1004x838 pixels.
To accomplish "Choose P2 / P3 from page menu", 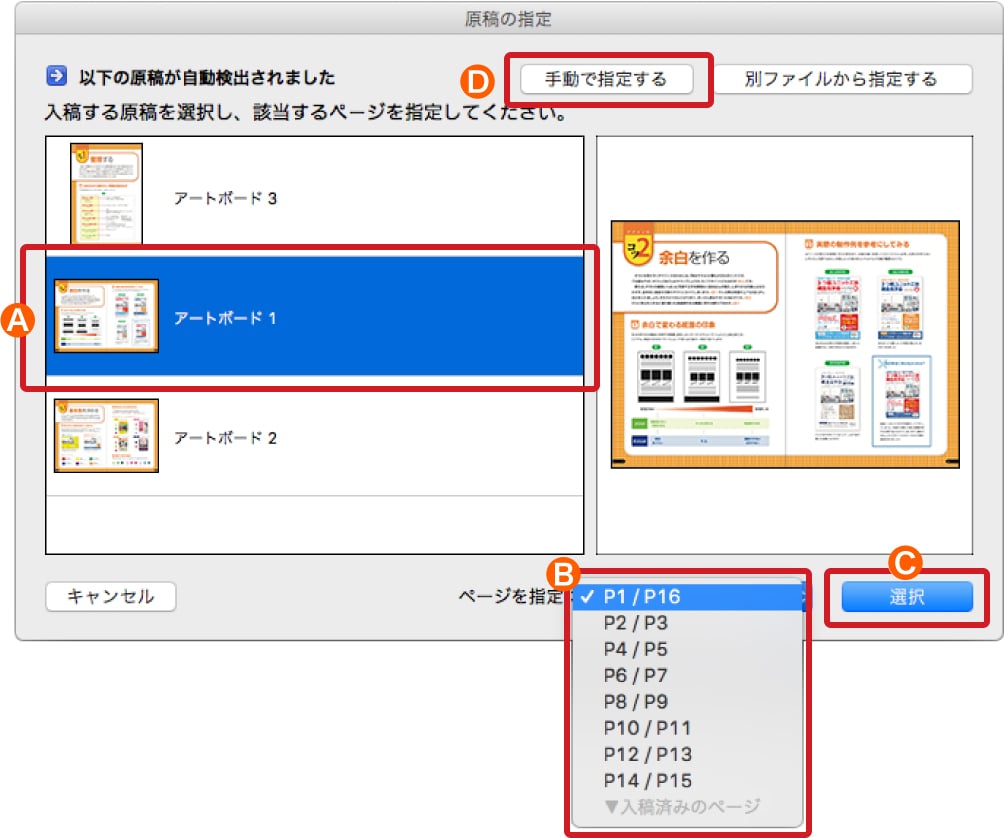I will tap(635, 623).
